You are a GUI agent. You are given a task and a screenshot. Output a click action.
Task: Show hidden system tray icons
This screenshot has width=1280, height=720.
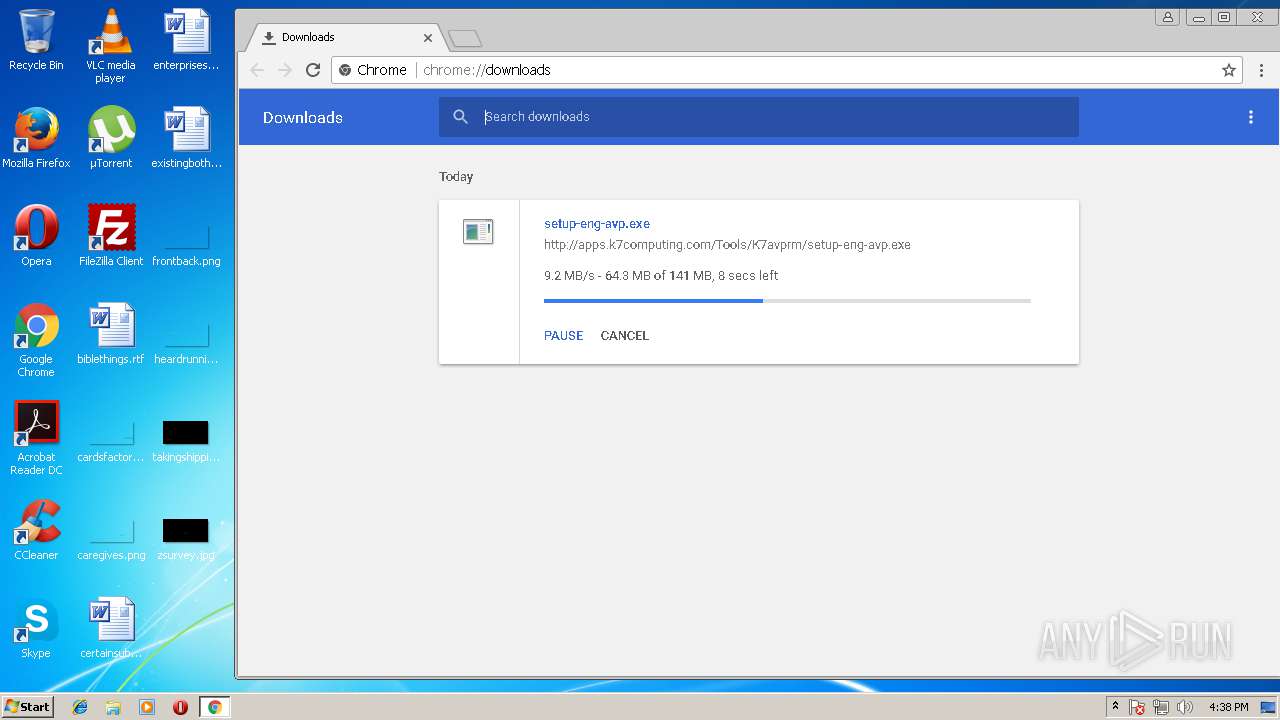1115,707
